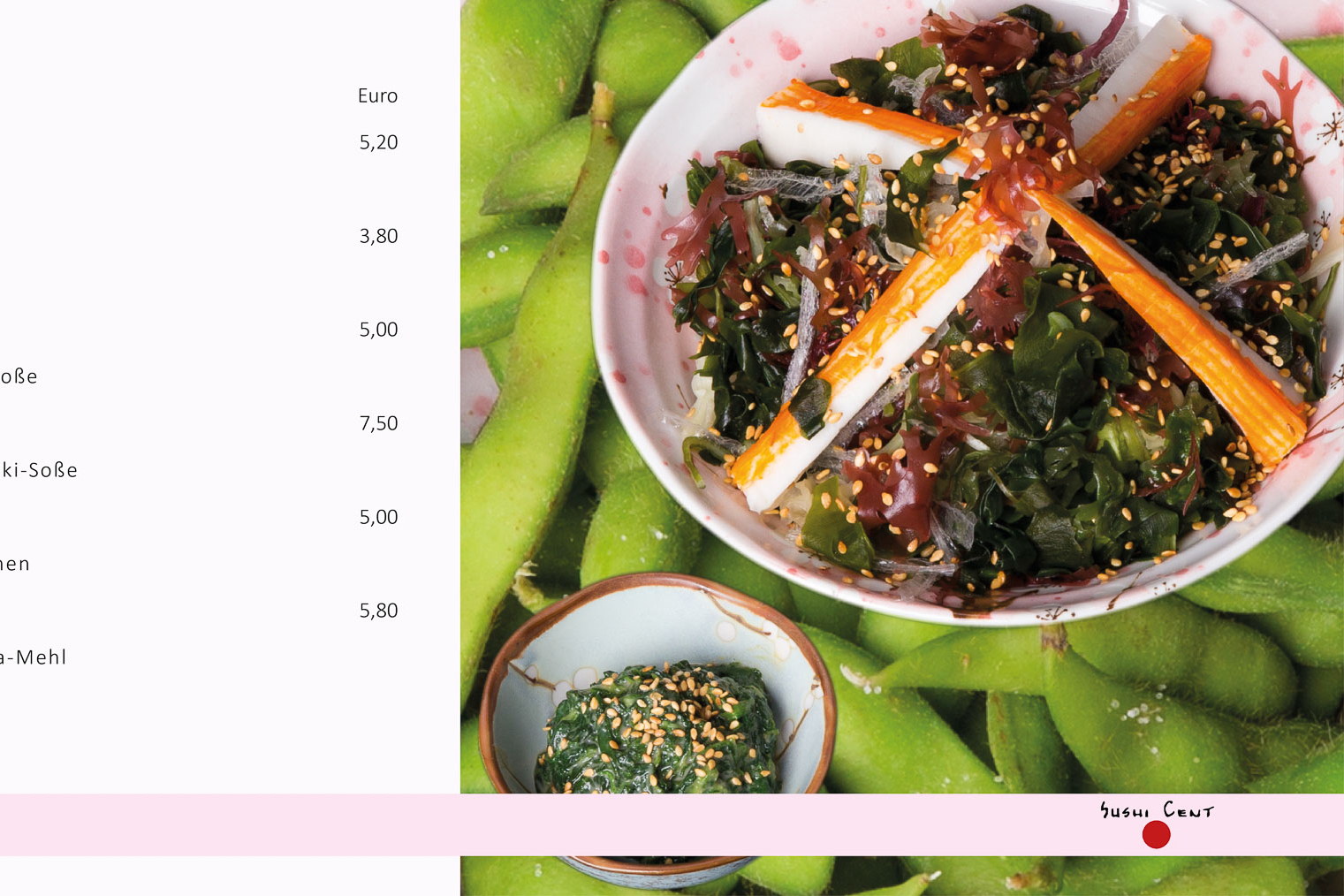Click the red circle beneath Sushi Cent
This screenshot has width=1344, height=896.
(1156, 834)
